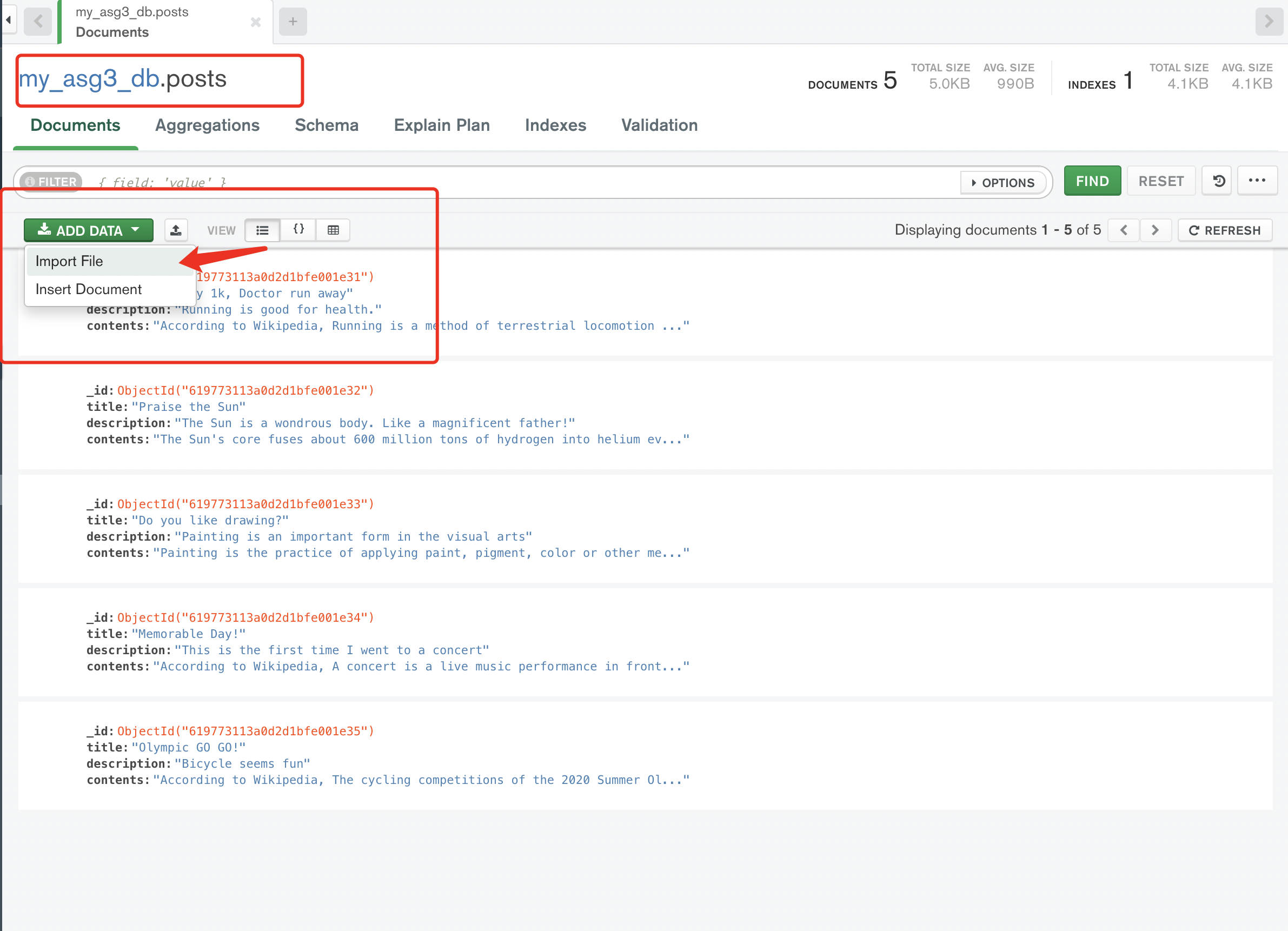Click the export collection icon
Image resolution: width=1288 pixels, height=931 pixels.
click(x=176, y=230)
